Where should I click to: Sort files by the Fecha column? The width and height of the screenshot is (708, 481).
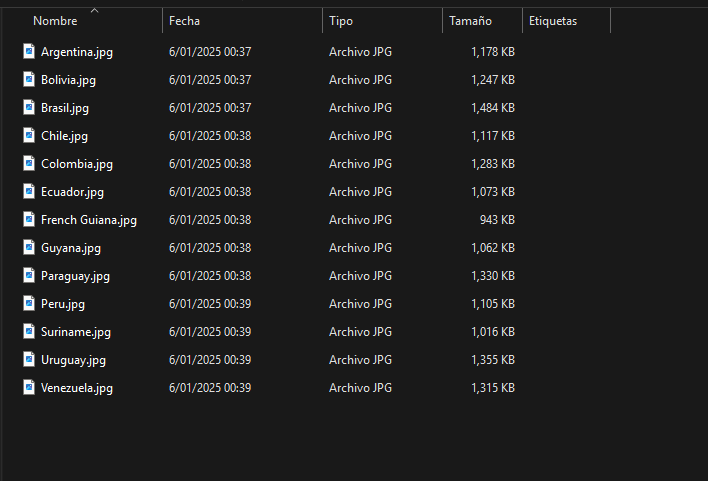[x=184, y=21]
